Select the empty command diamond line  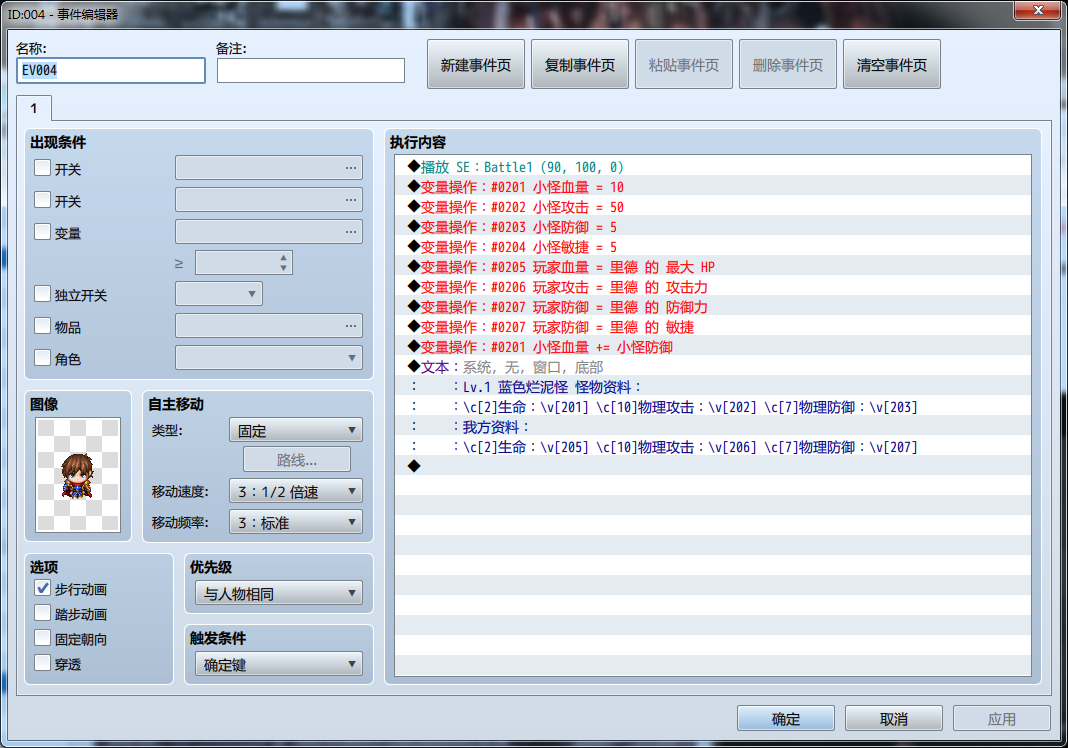(712, 467)
